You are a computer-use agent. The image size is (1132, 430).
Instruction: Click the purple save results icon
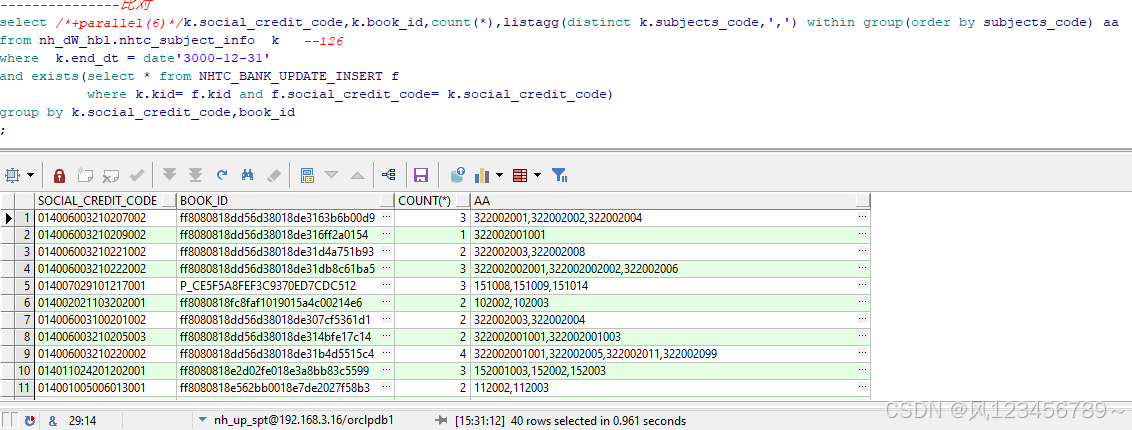(421, 175)
